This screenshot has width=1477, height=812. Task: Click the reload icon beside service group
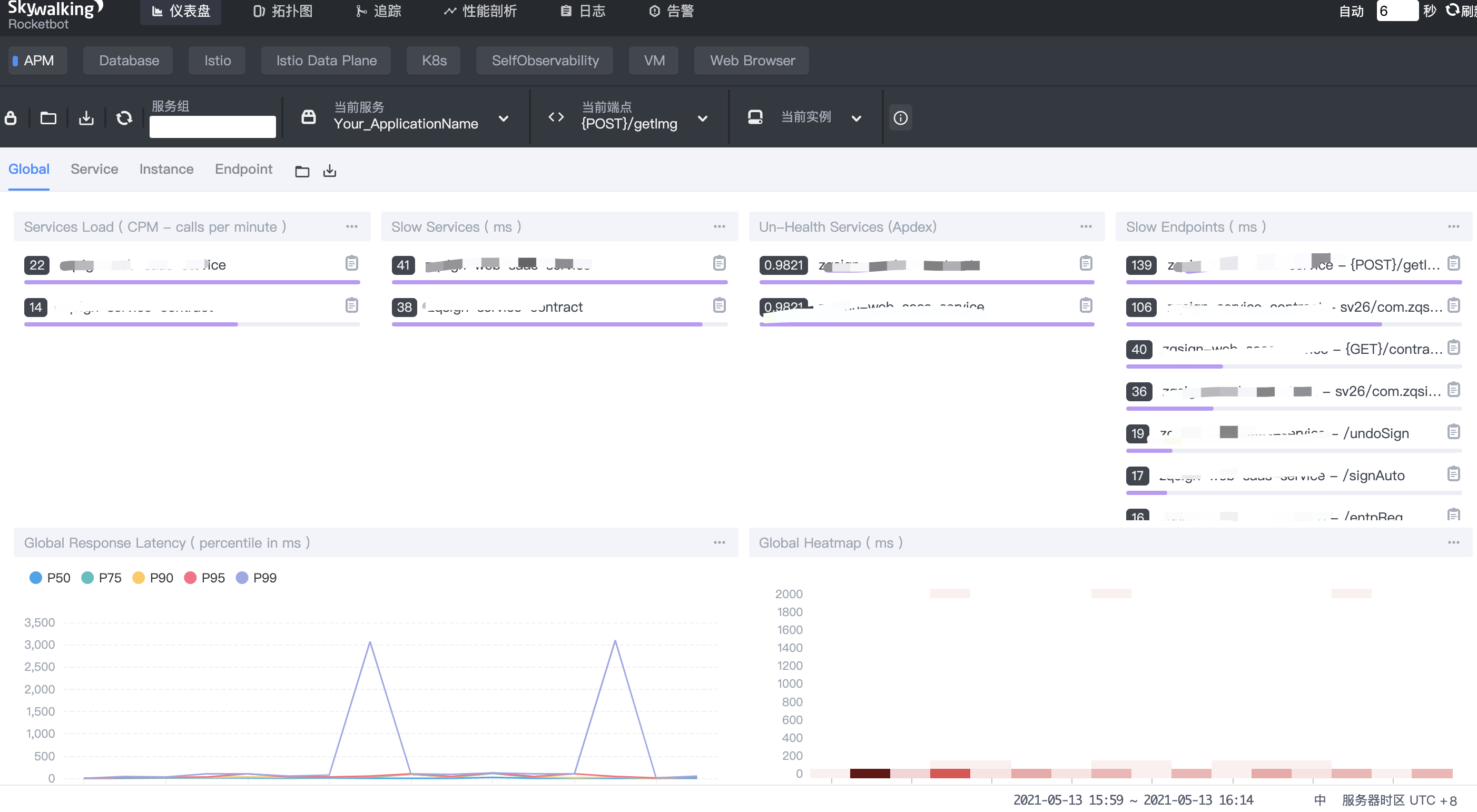(x=124, y=118)
